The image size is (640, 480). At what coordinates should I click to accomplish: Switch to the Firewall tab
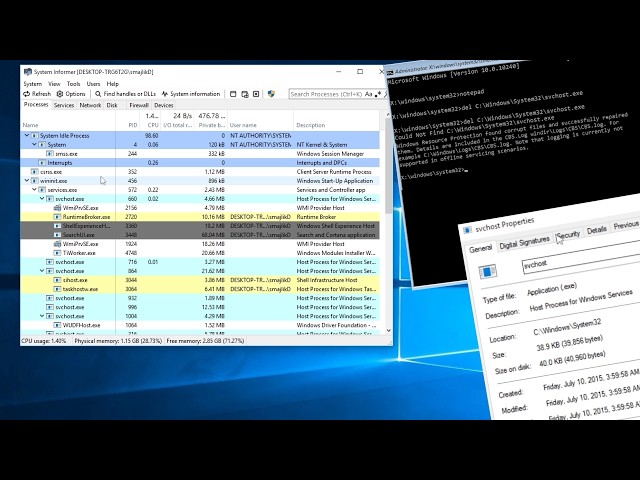point(139,105)
